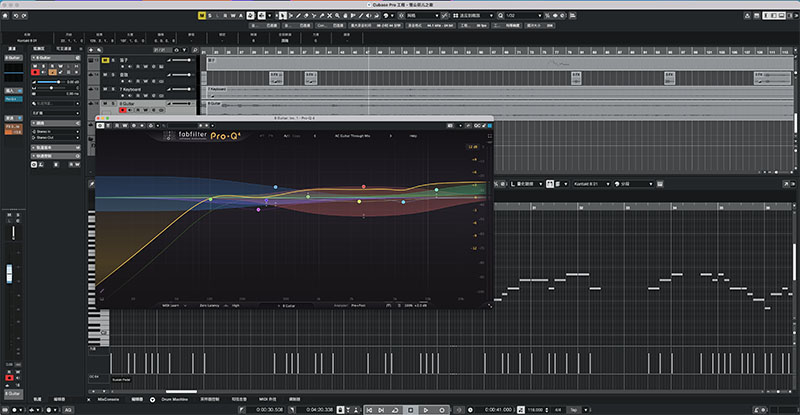Toggle the global Solo S button
Screen dimensions: 800x415
click(210, 15)
